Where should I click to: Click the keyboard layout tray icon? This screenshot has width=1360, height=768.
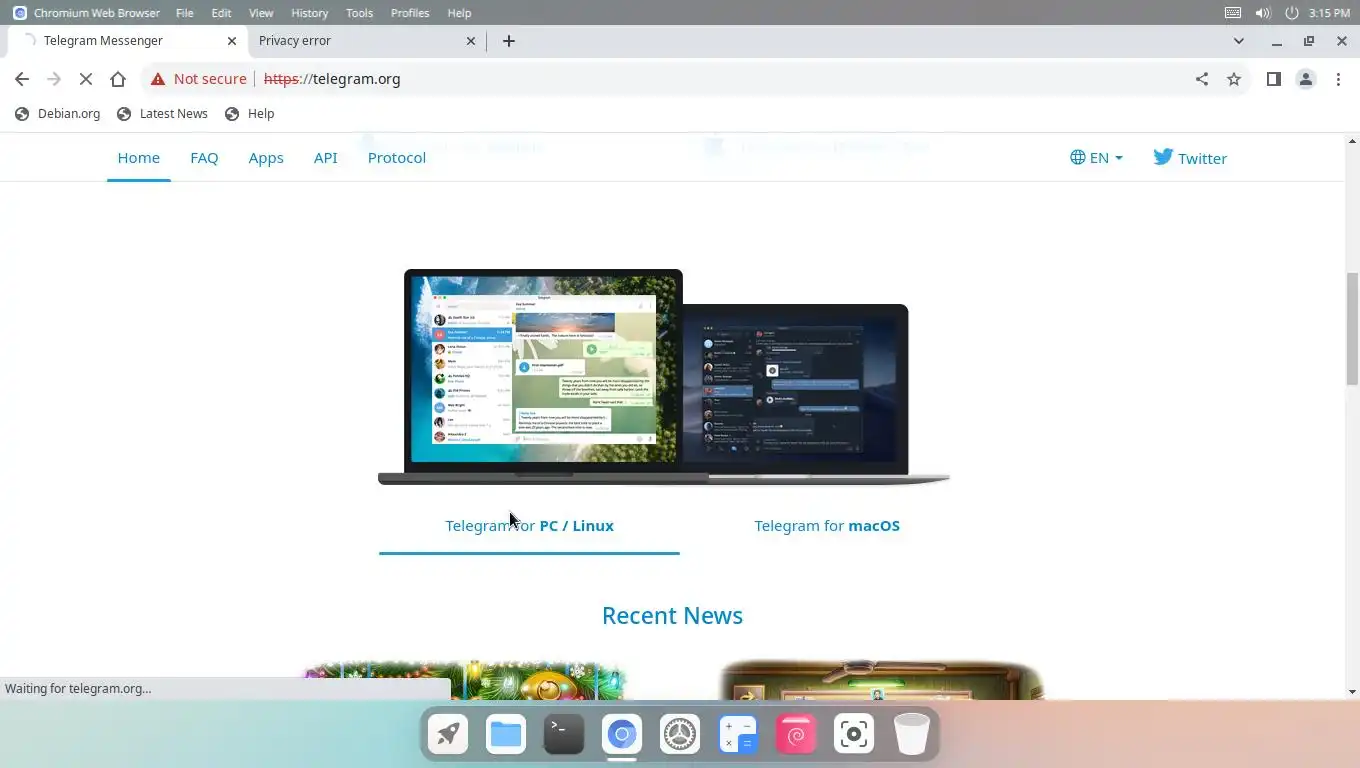[x=1233, y=13]
